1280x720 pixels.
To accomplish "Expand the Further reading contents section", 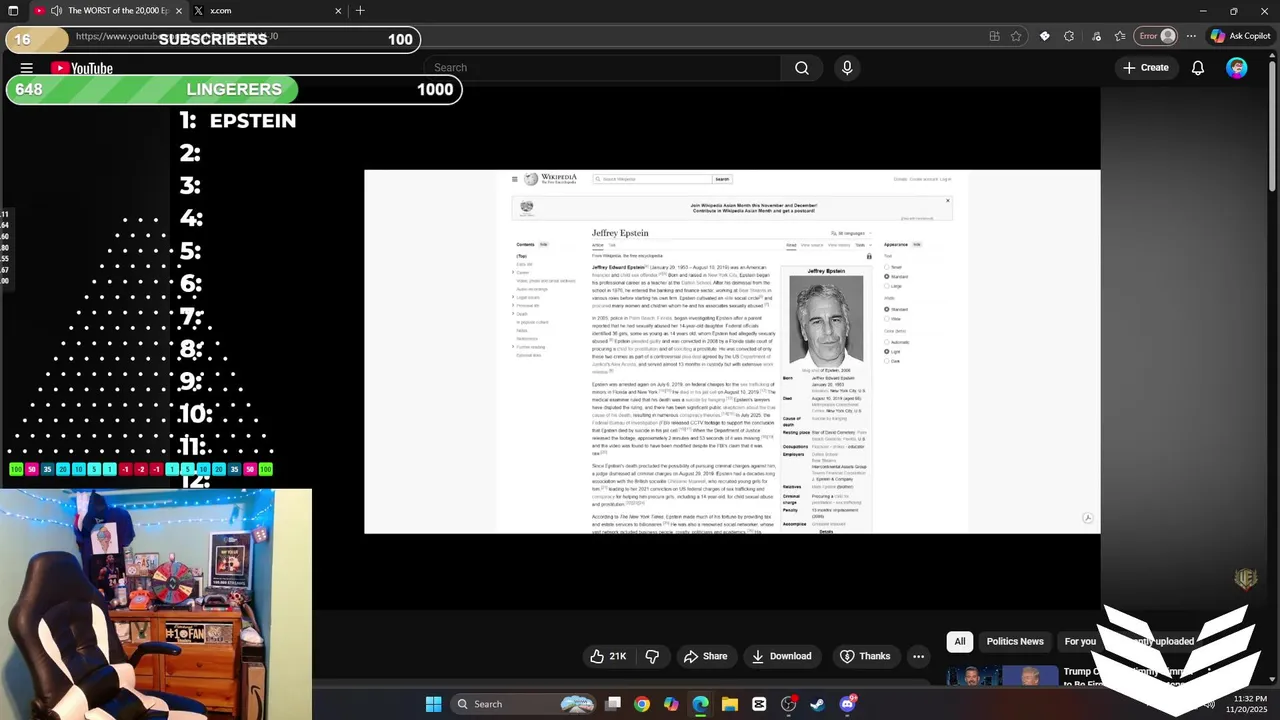I will pyautogui.click(x=513, y=347).
